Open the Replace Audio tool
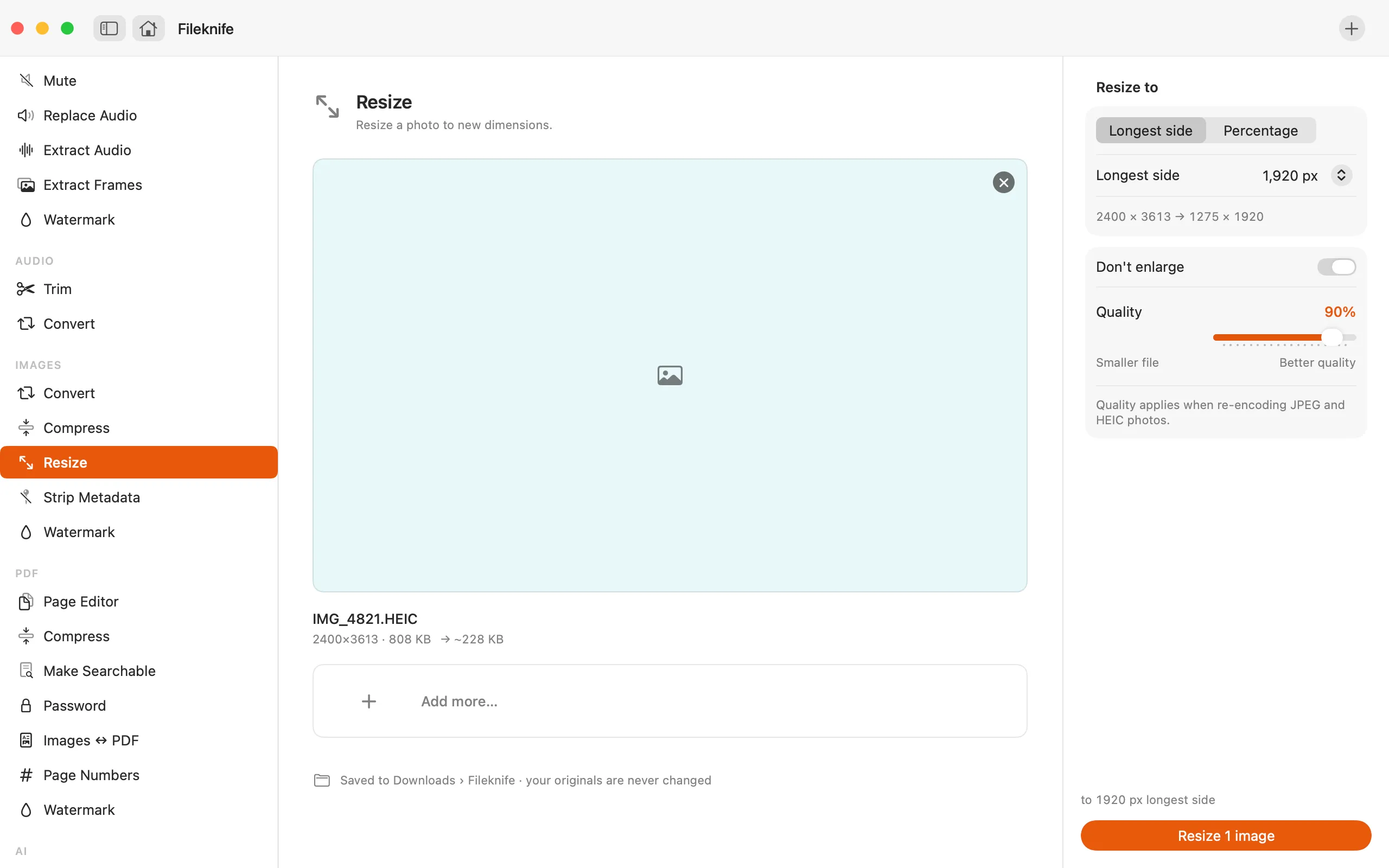Screen dimensions: 1389x868 pyautogui.click(x=139, y=116)
